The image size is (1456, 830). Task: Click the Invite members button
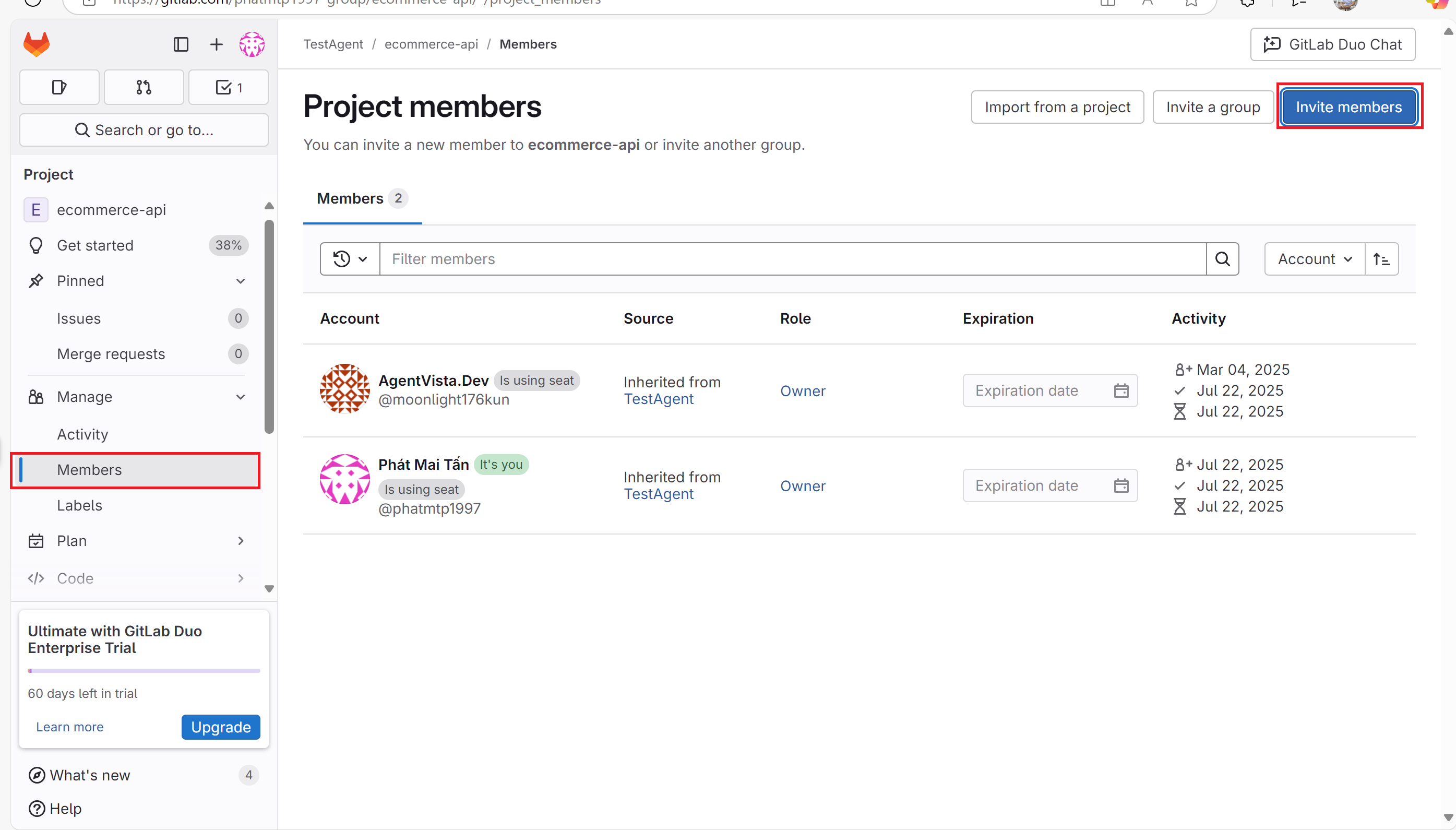click(x=1348, y=107)
